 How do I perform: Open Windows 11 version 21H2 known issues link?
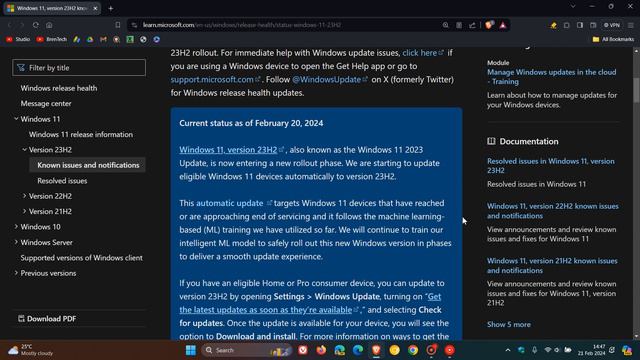pyautogui.click(x=552, y=265)
